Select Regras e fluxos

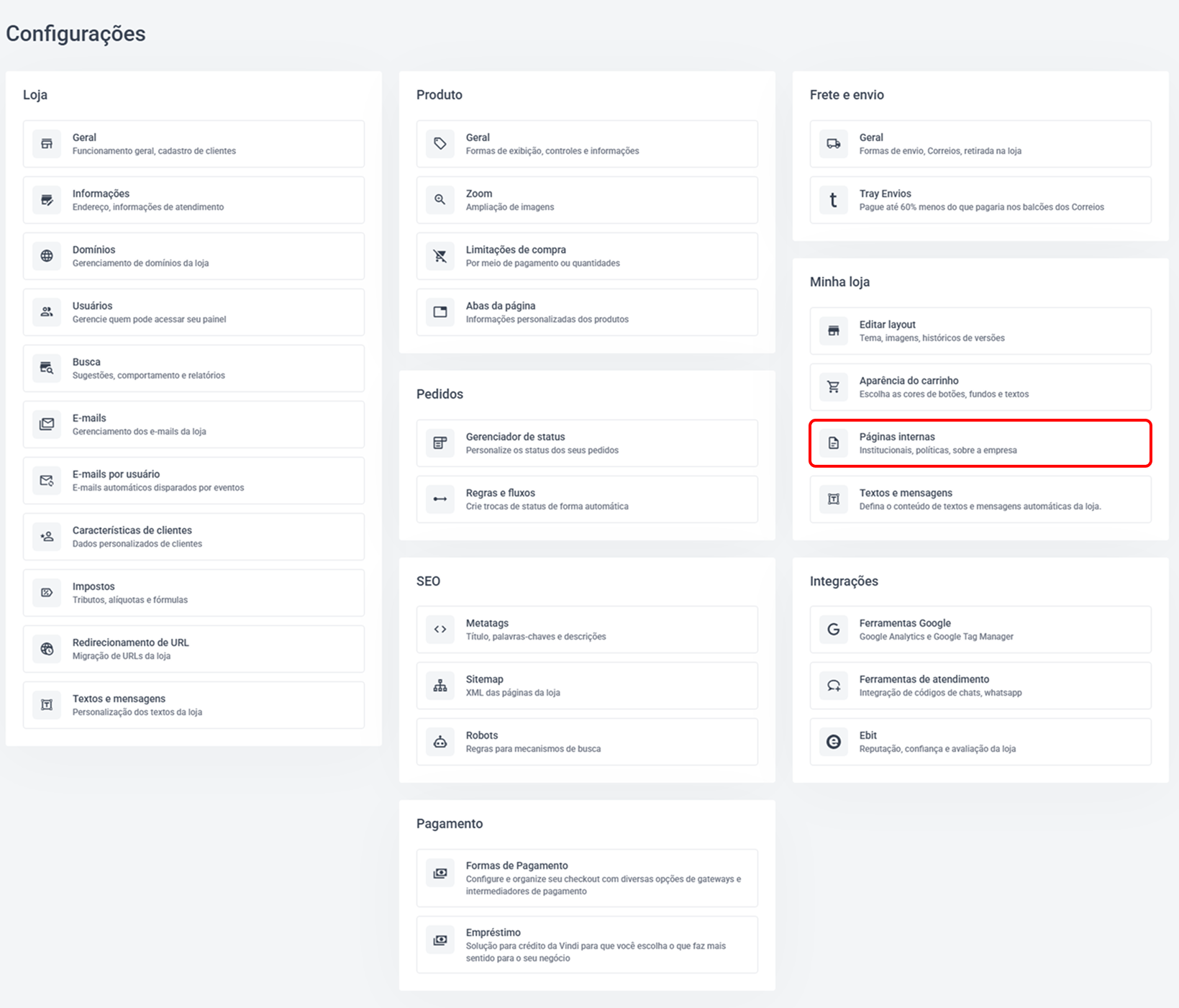501,493
